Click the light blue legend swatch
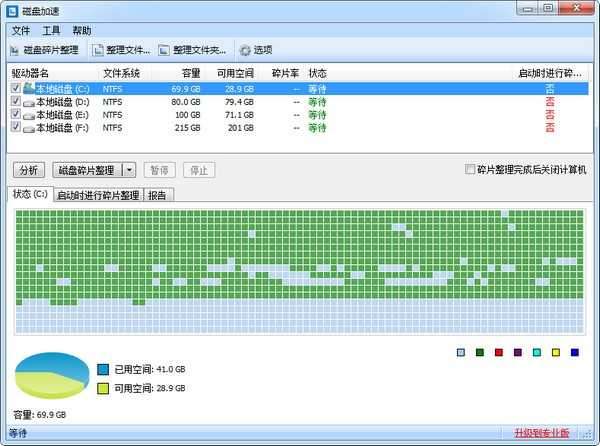 click(x=461, y=352)
